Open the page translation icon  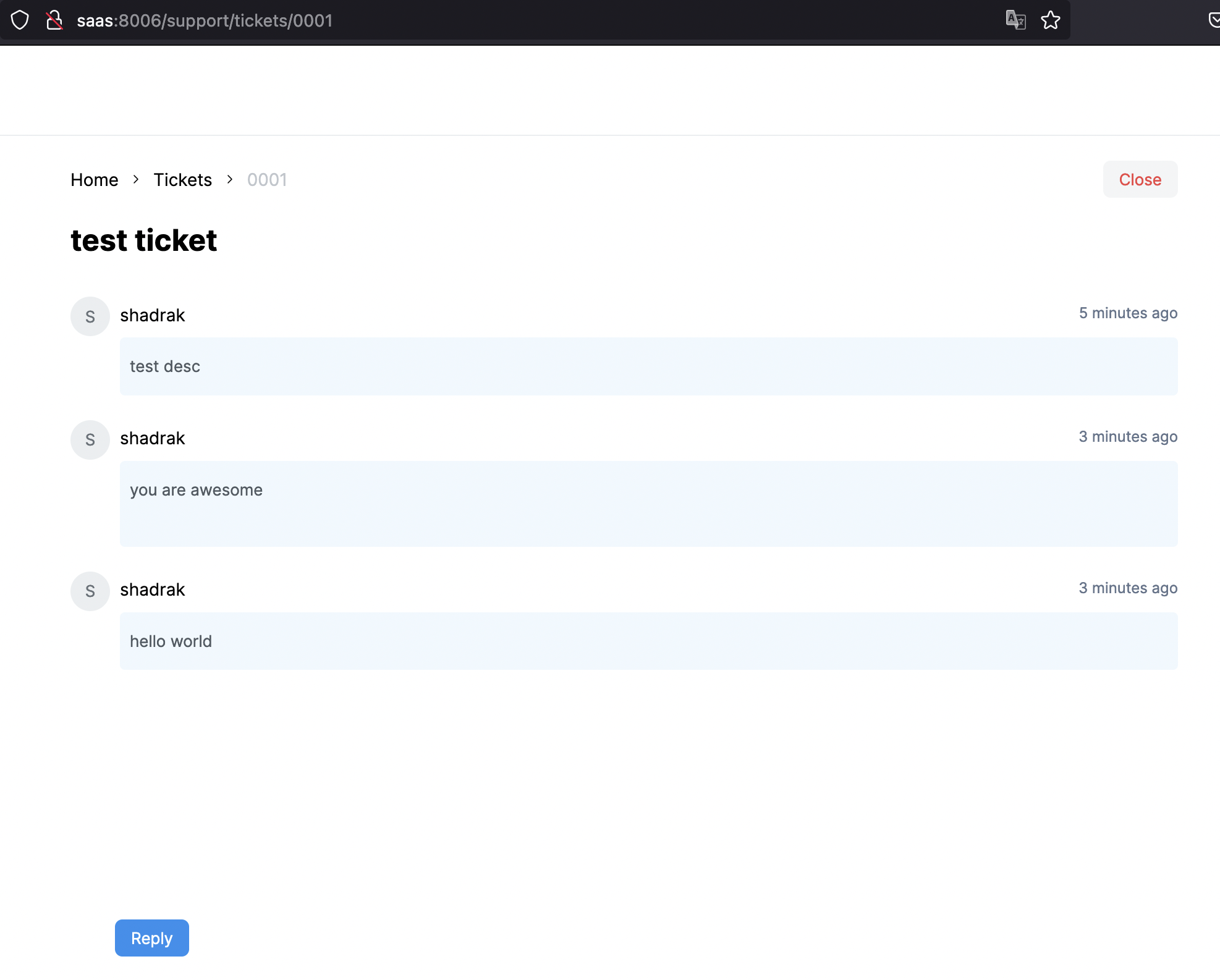(1015, 20)
